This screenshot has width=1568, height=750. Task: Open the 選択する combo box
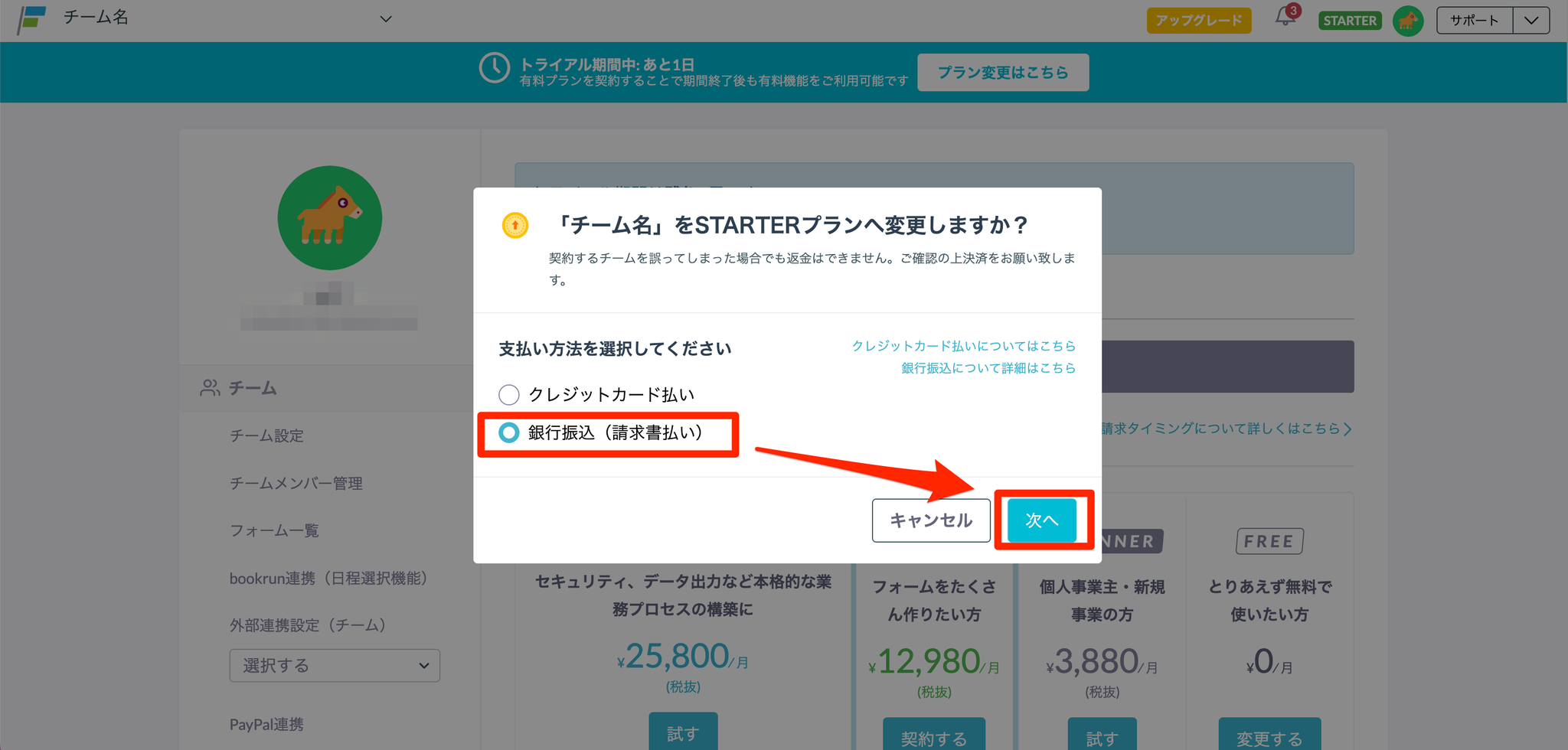(335, 666)
